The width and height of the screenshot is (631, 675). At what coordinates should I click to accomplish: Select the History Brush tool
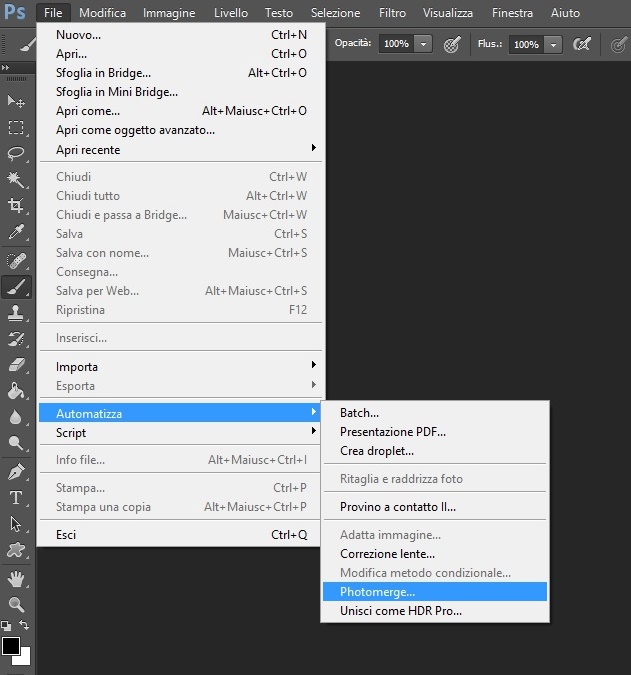(16, 339)
